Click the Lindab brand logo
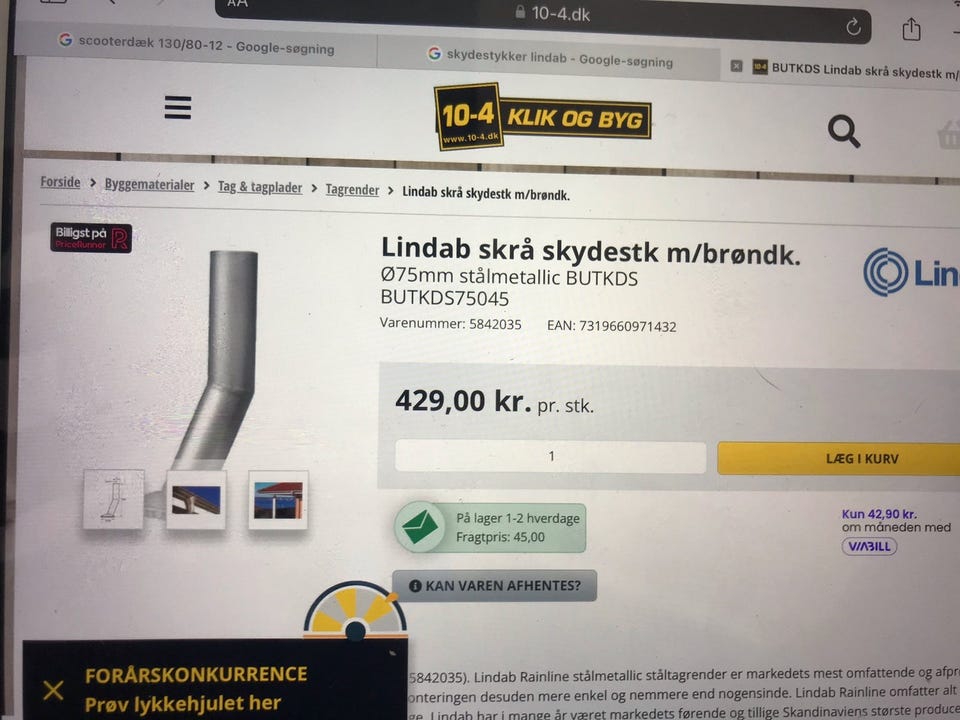The image size is (960, 720). tap(912, 272)
